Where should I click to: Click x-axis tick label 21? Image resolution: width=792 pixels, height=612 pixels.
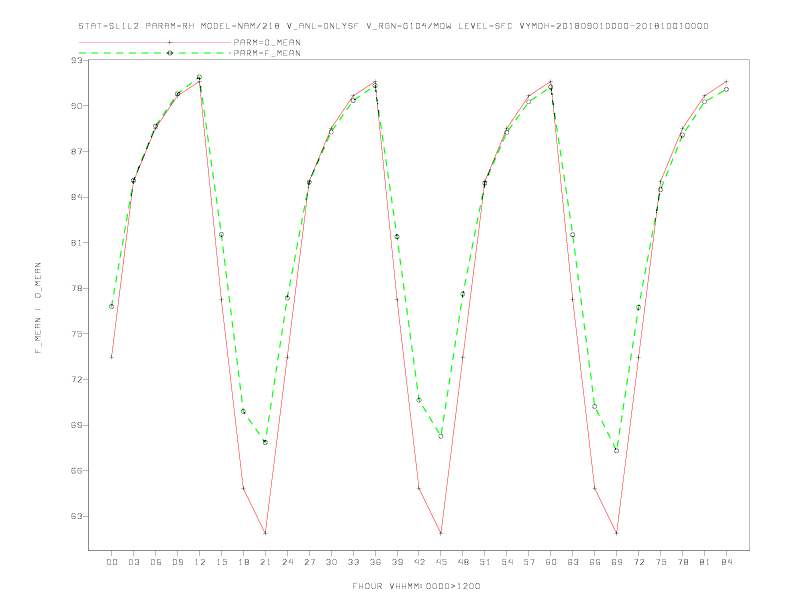[265, 562]
